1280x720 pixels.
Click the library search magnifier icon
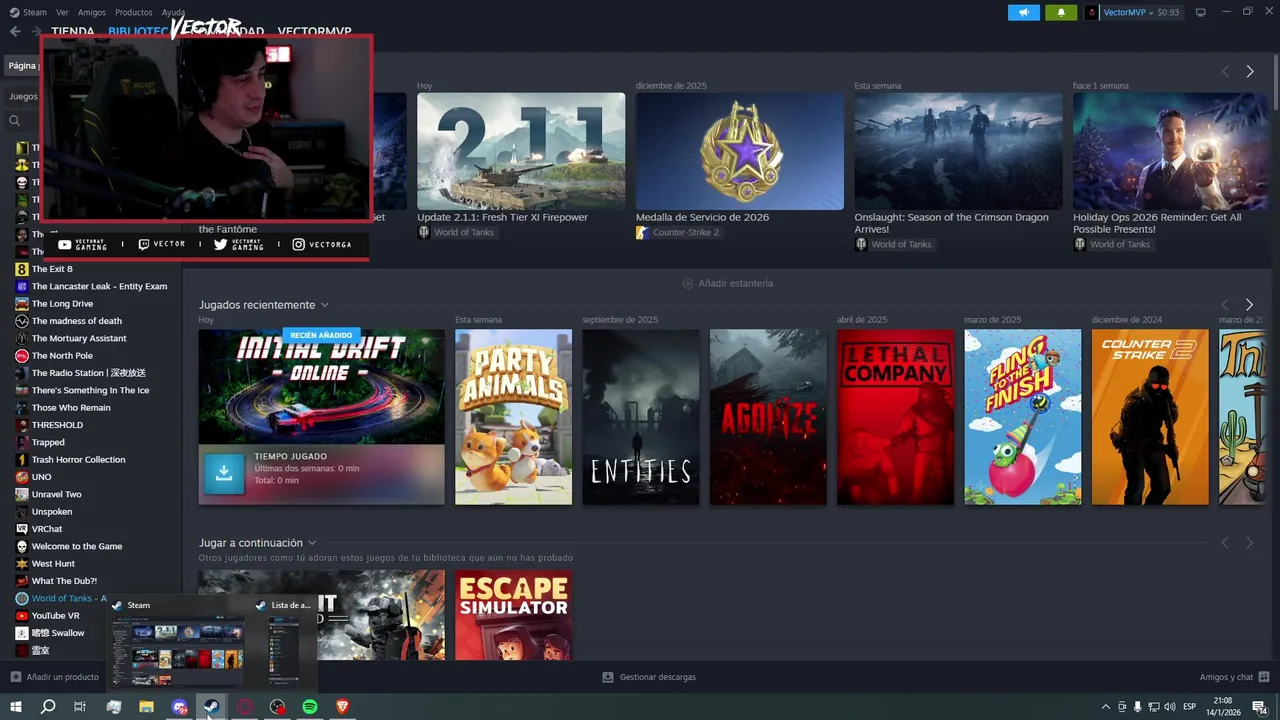coord(15,121)
